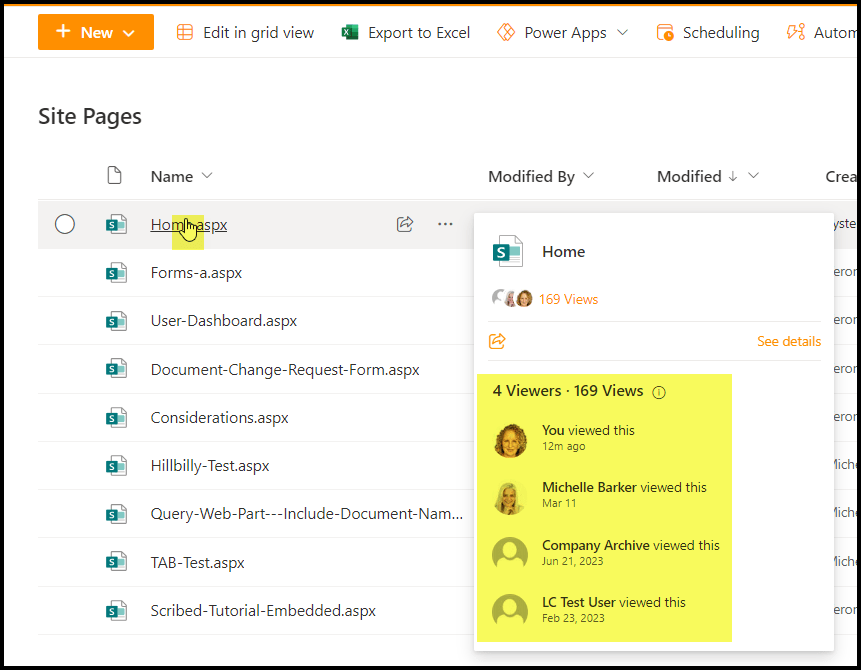Screen dimensions: 861x670
Task: Click the Scheduling calendar icon
Action: point(665,32)
